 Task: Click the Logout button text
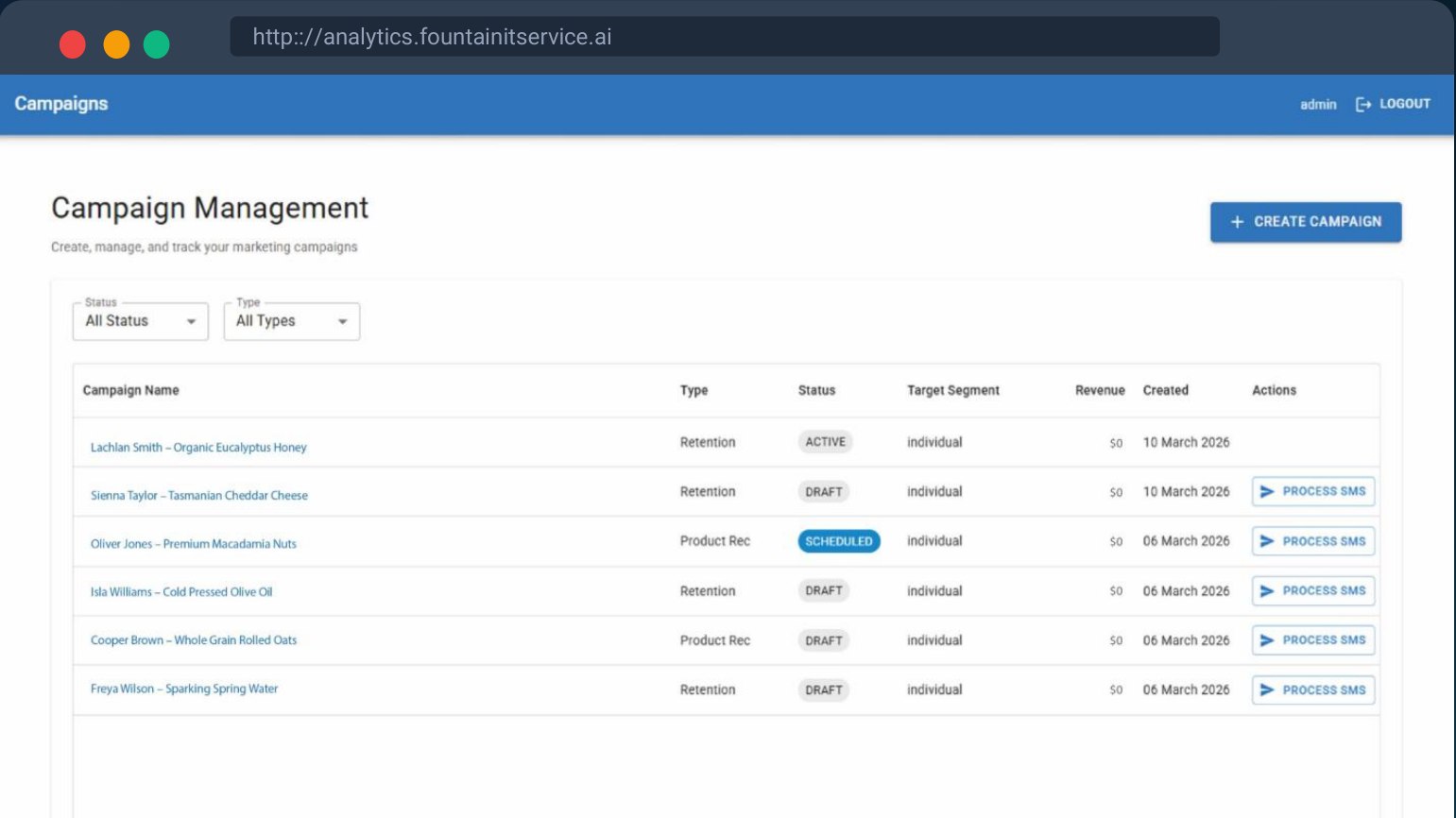click(1404, 104)
